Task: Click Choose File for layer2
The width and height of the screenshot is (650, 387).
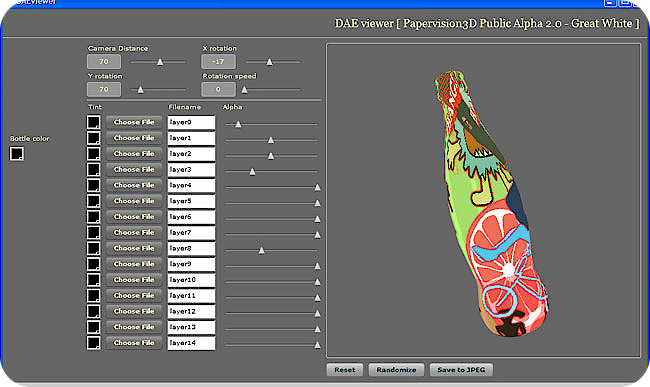Action: [x=134, y=154]
